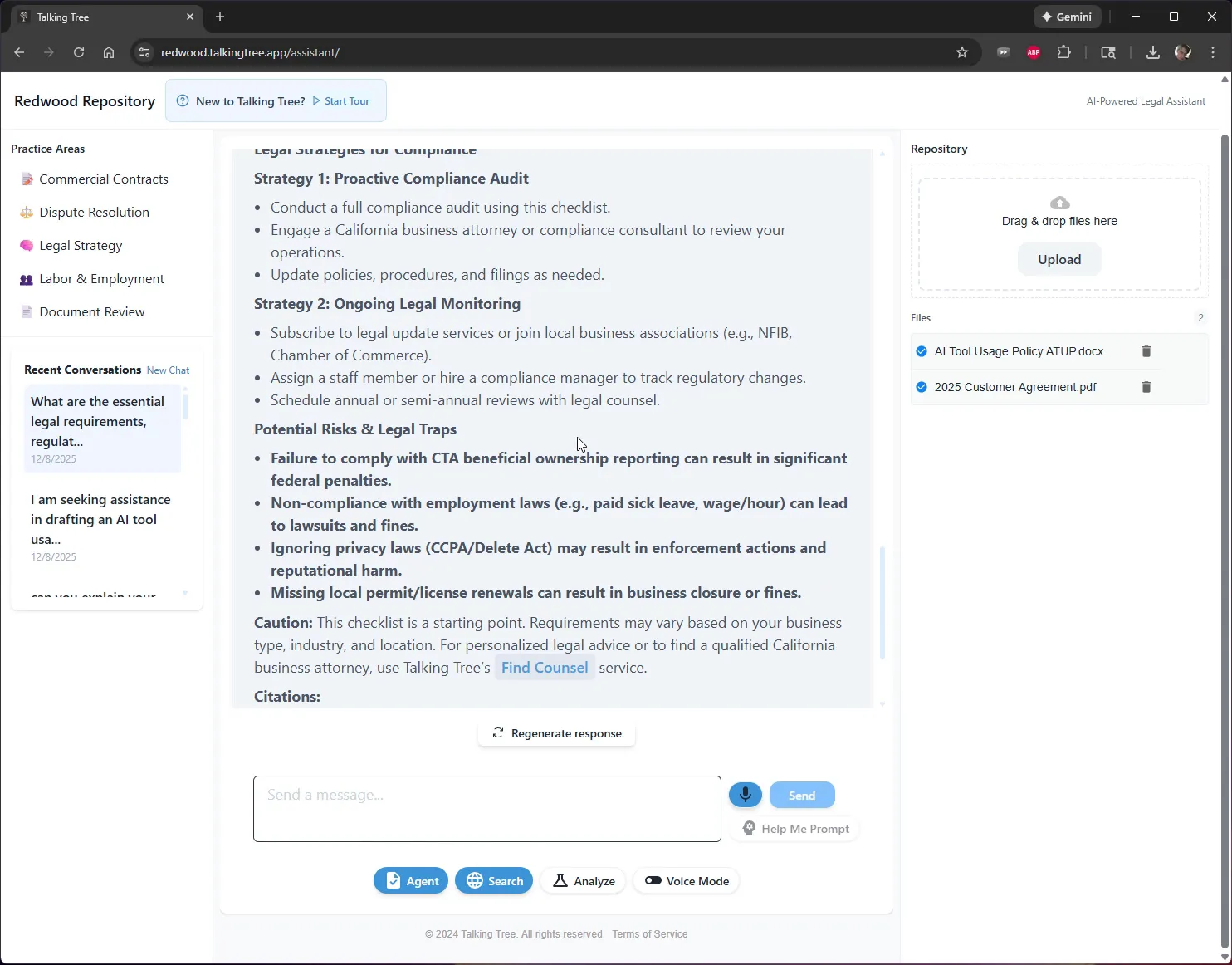1232x965 pixels.
Task: Toggle the Agent mode button
Action: (x=411, y=881)
